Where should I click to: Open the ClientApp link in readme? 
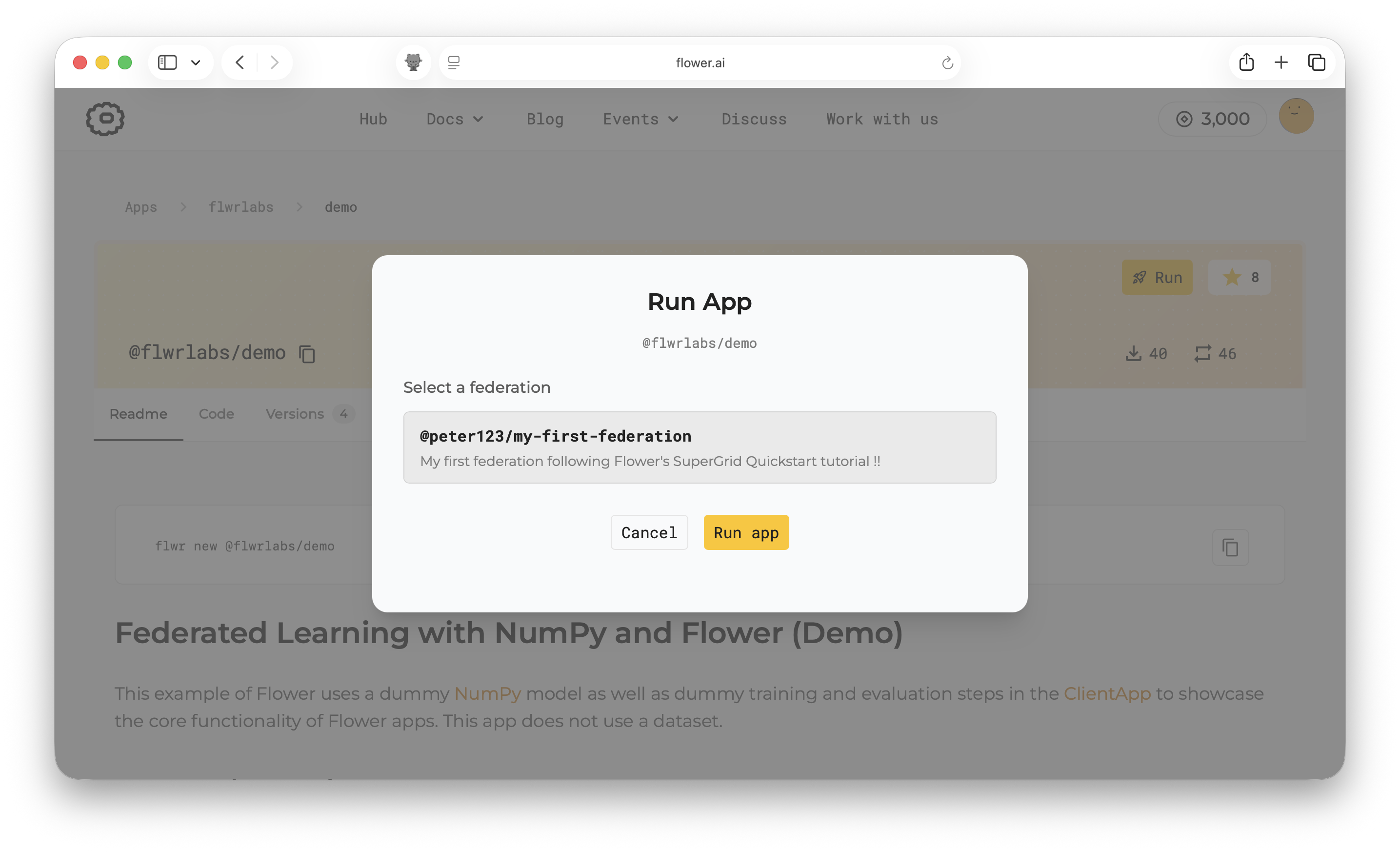coord(1107,693)
